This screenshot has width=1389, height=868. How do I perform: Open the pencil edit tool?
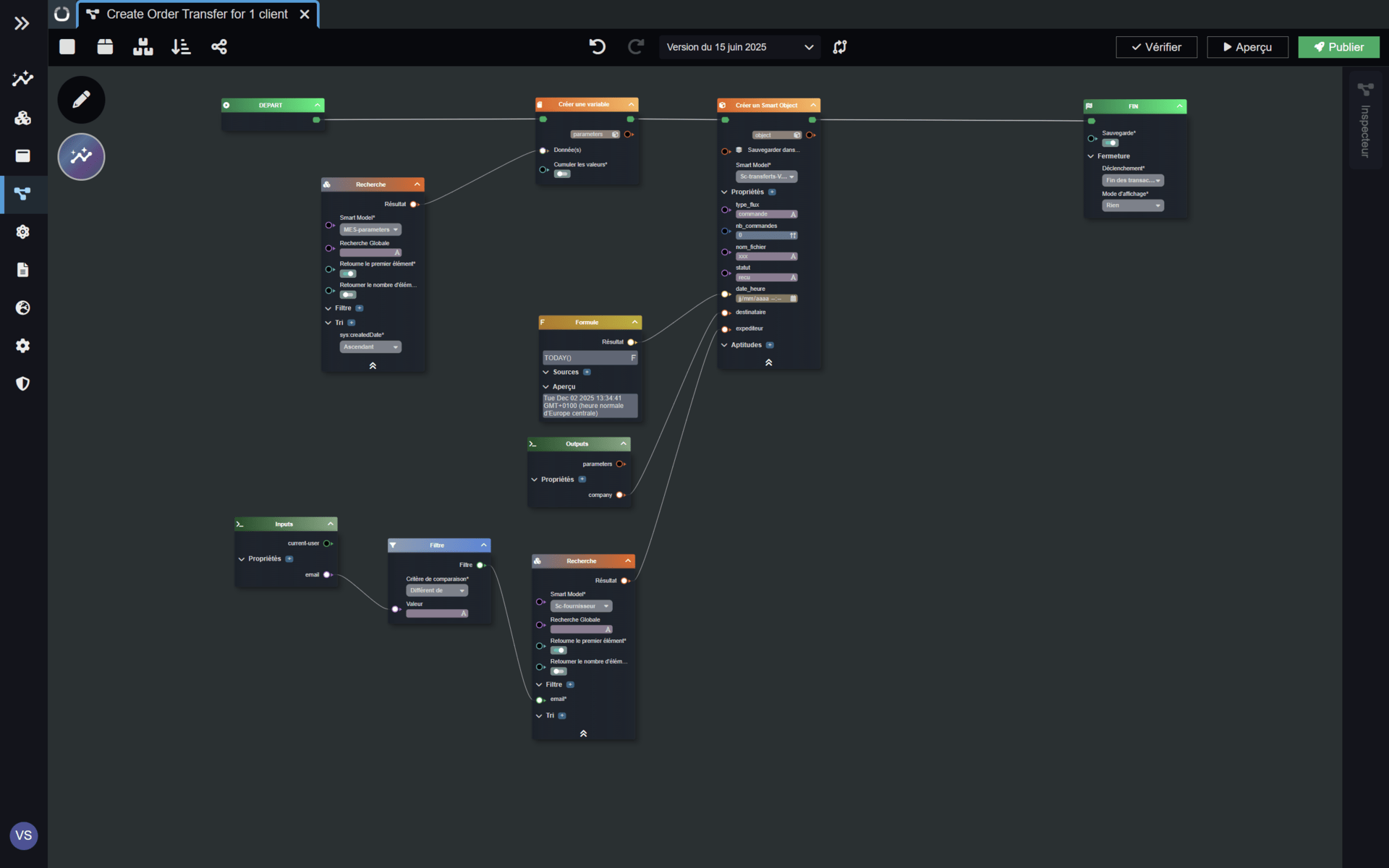pos(81,99)
